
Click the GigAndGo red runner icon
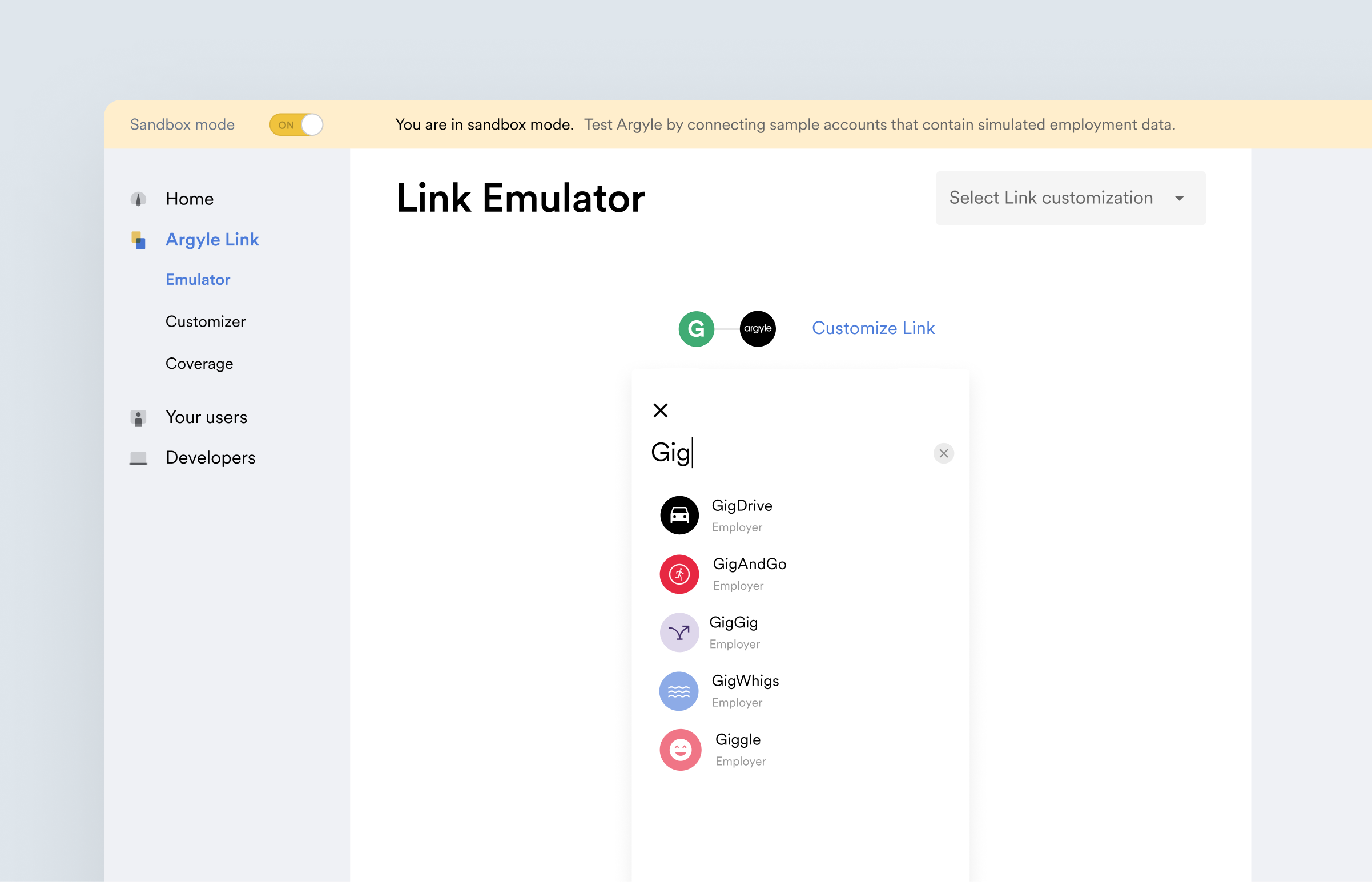(x=679, y=574)
